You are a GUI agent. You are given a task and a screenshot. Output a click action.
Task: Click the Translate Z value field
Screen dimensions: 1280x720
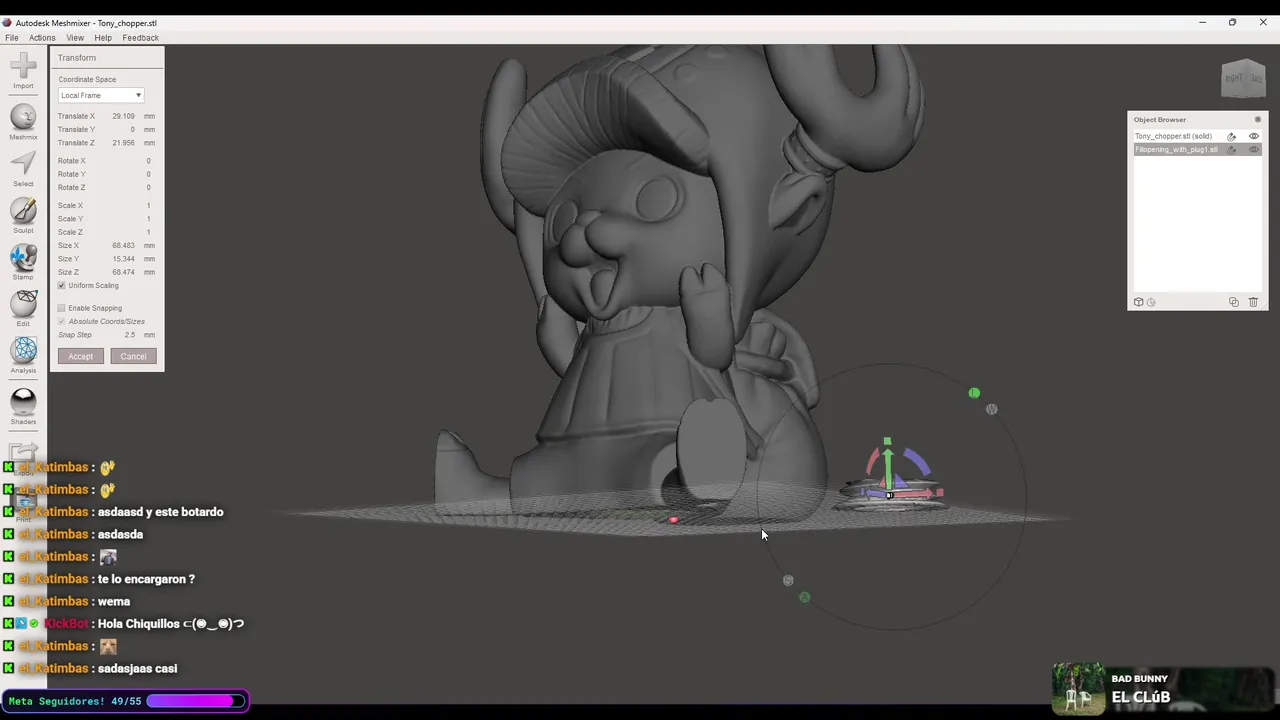(x=123, y=143)
